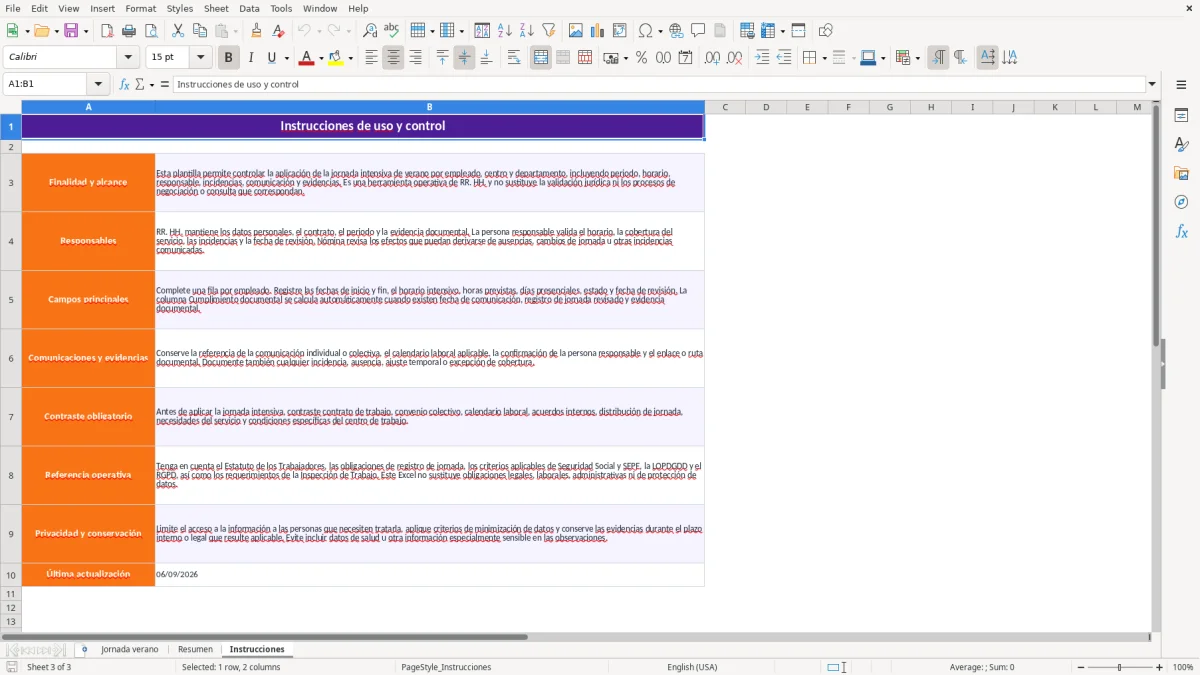Click the Print icon

pos(129,31)
